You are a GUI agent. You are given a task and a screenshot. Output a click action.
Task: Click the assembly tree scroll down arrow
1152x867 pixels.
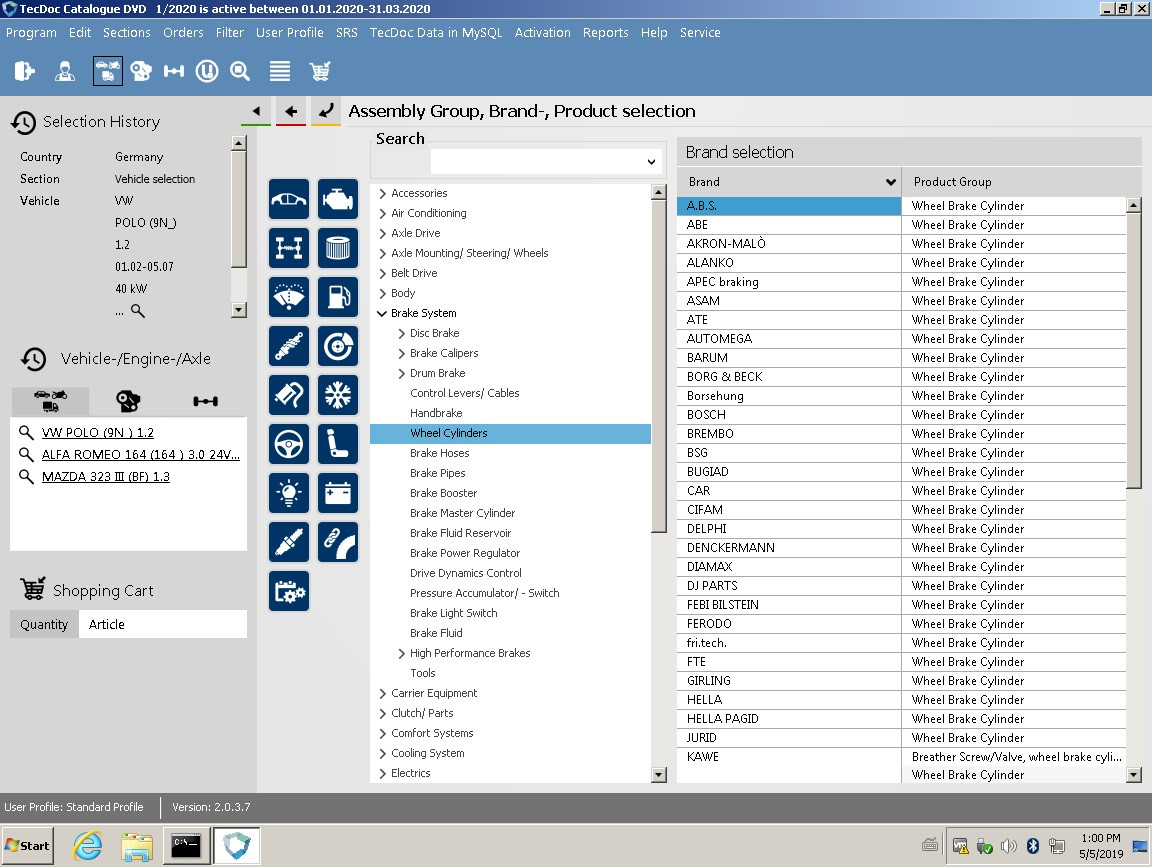[x=659, y=774]
